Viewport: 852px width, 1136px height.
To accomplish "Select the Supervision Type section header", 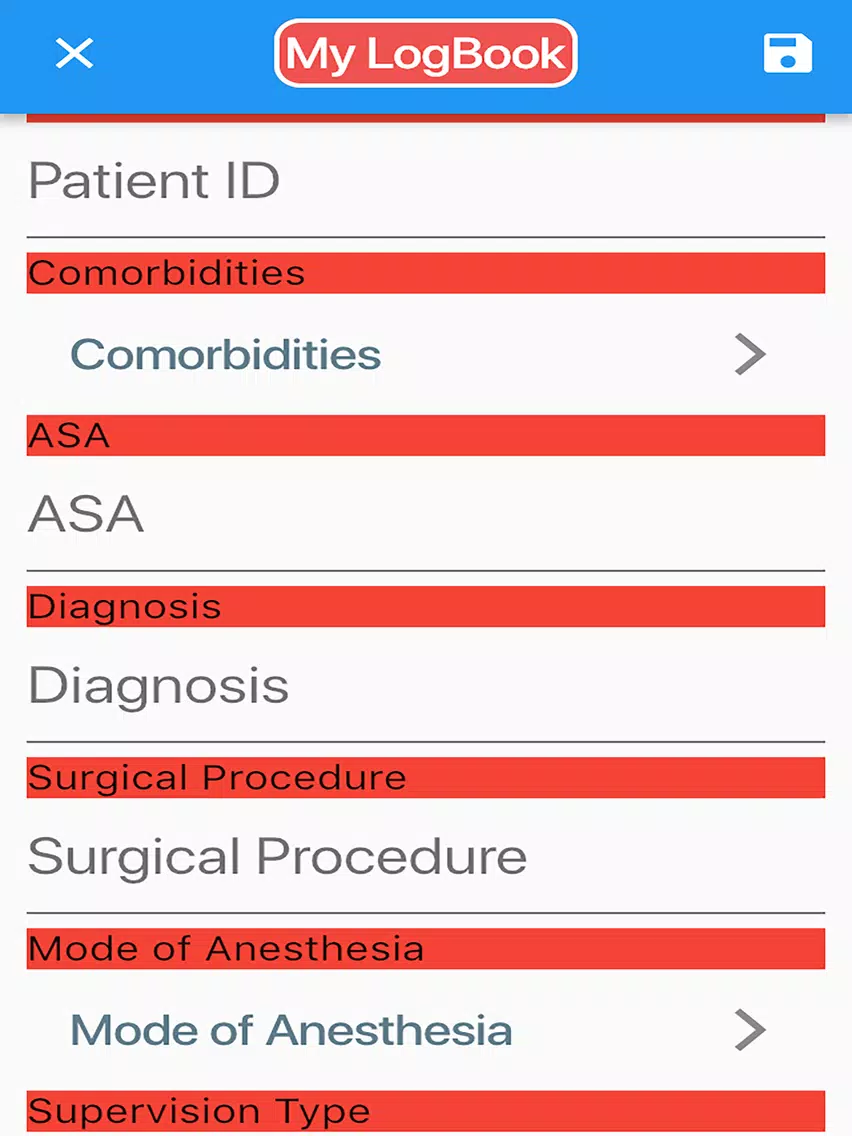I will [425, 1111].
